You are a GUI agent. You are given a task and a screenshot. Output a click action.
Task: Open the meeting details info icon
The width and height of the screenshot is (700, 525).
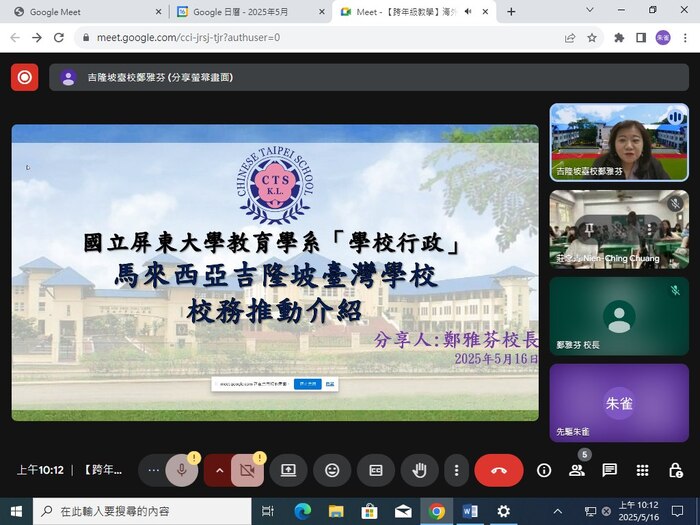(x=544, y=470)
